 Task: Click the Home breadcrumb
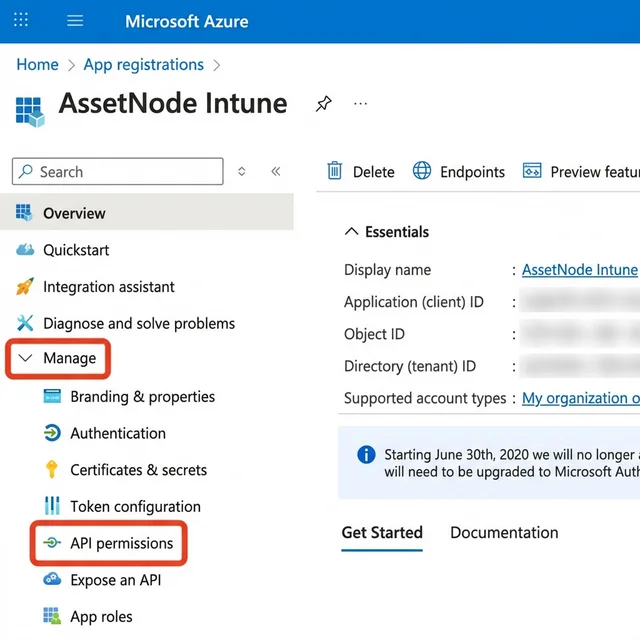tap(37, 64)
